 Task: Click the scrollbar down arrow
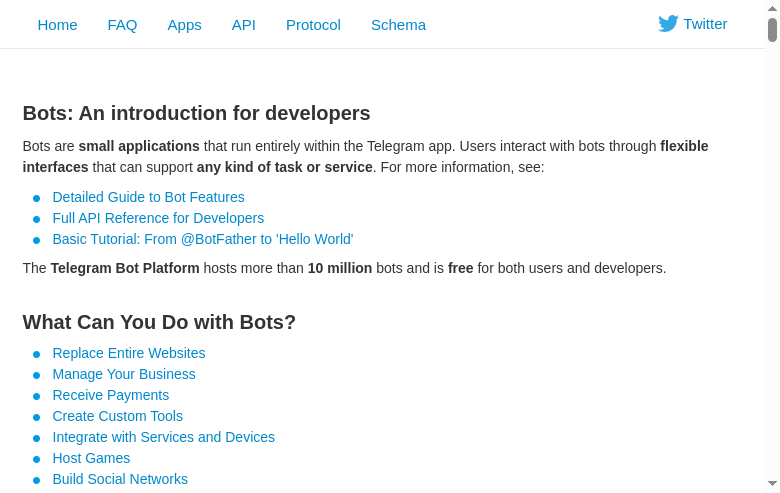772,484
